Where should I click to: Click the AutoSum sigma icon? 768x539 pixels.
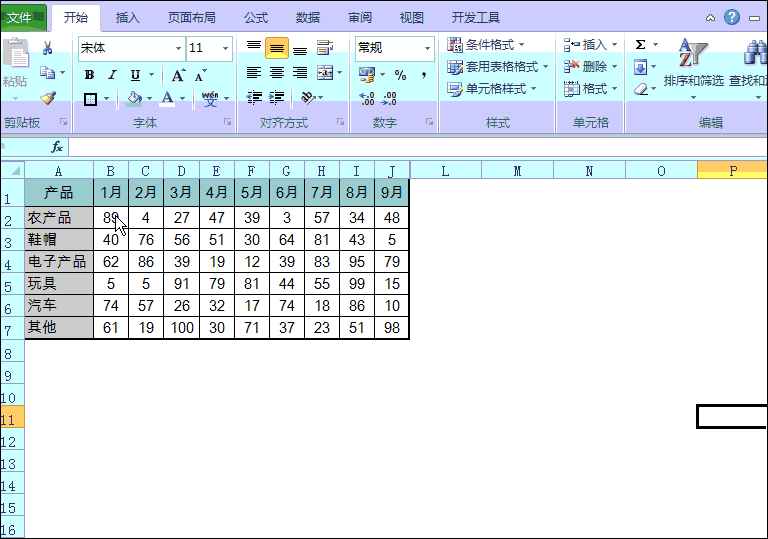pos(640,45)
